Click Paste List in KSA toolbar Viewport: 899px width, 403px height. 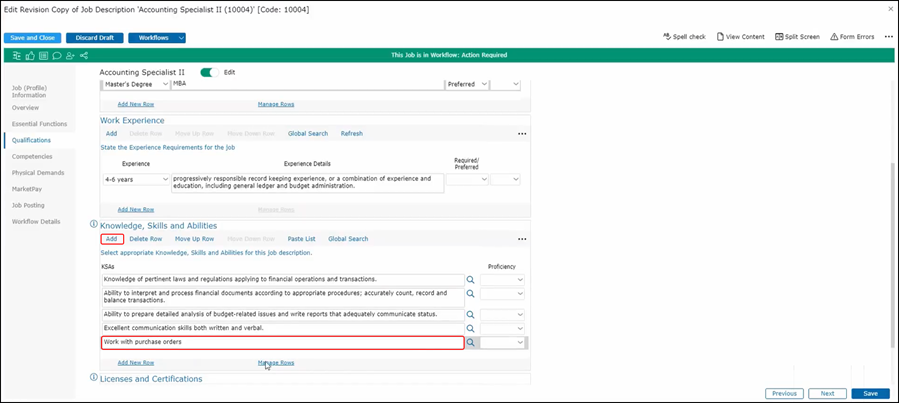point(301,239)
